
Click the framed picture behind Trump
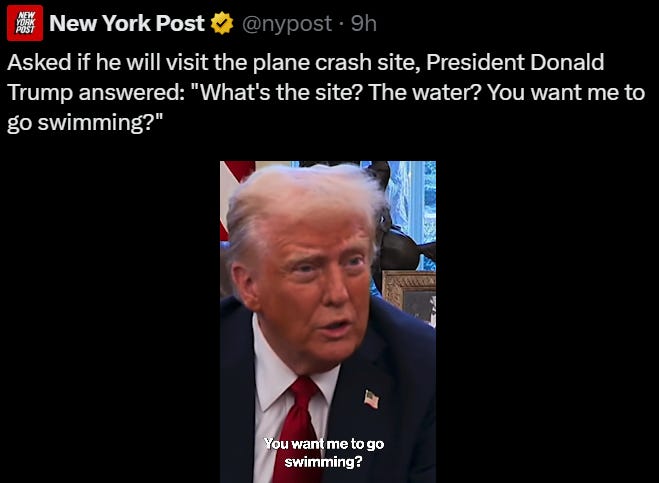409,296
